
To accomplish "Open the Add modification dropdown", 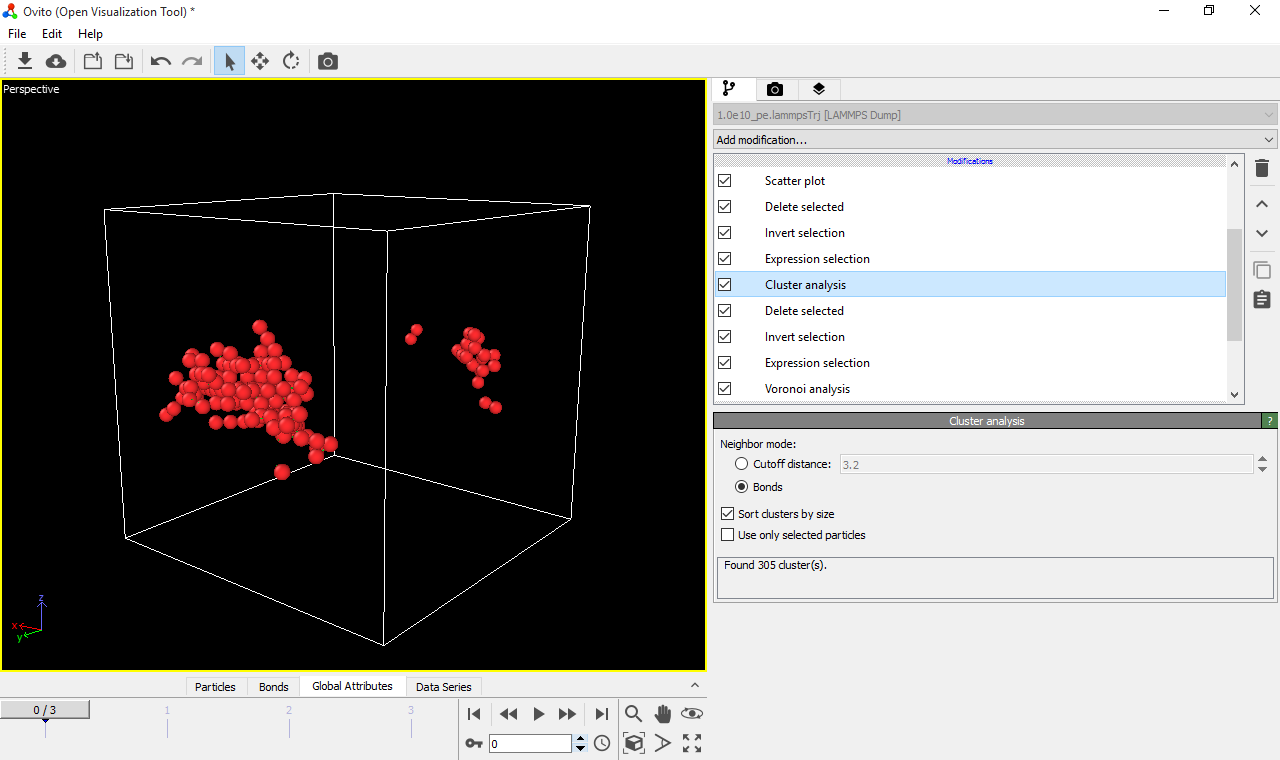I will coord(994,139).
